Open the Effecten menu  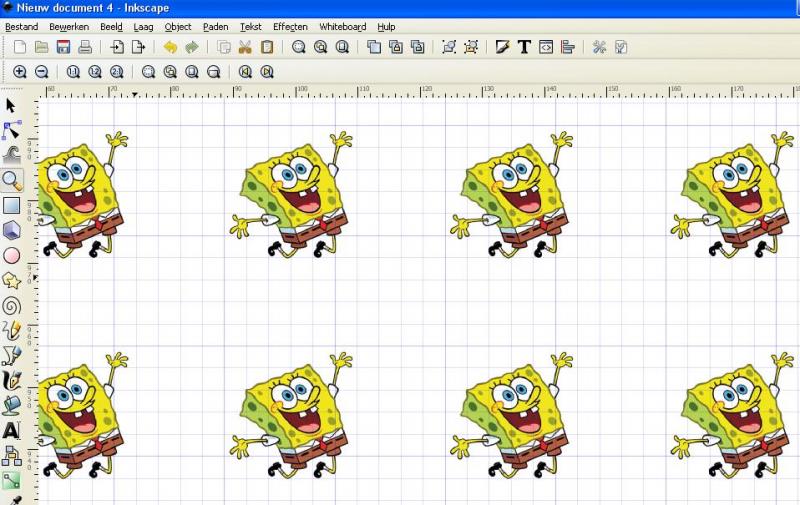(290, 27)
